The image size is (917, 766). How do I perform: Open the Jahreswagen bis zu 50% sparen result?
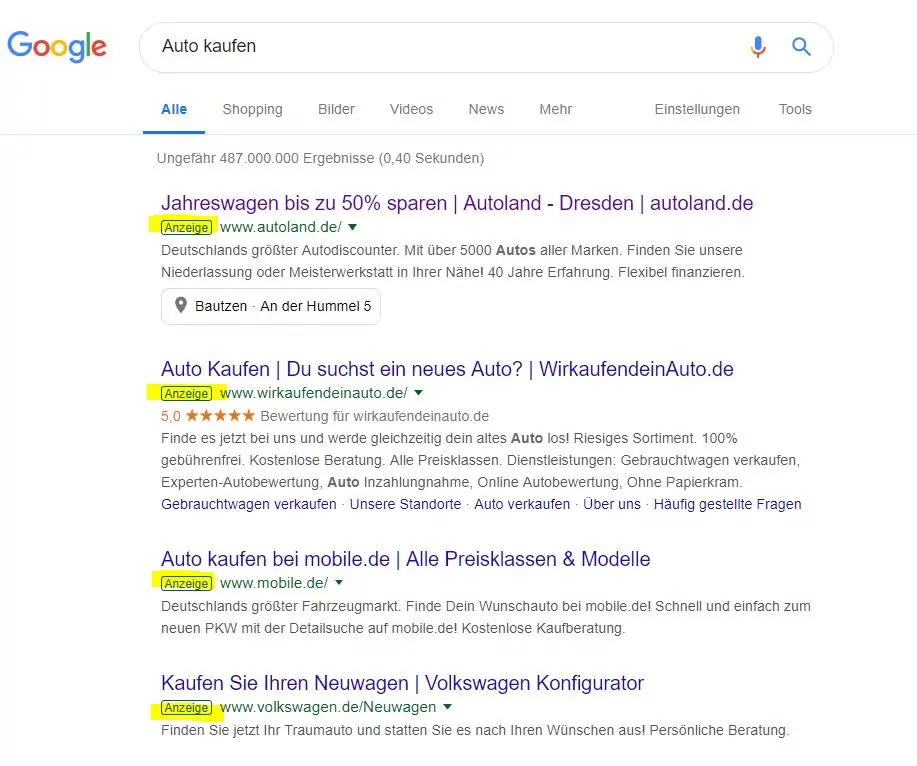(457, 203)
